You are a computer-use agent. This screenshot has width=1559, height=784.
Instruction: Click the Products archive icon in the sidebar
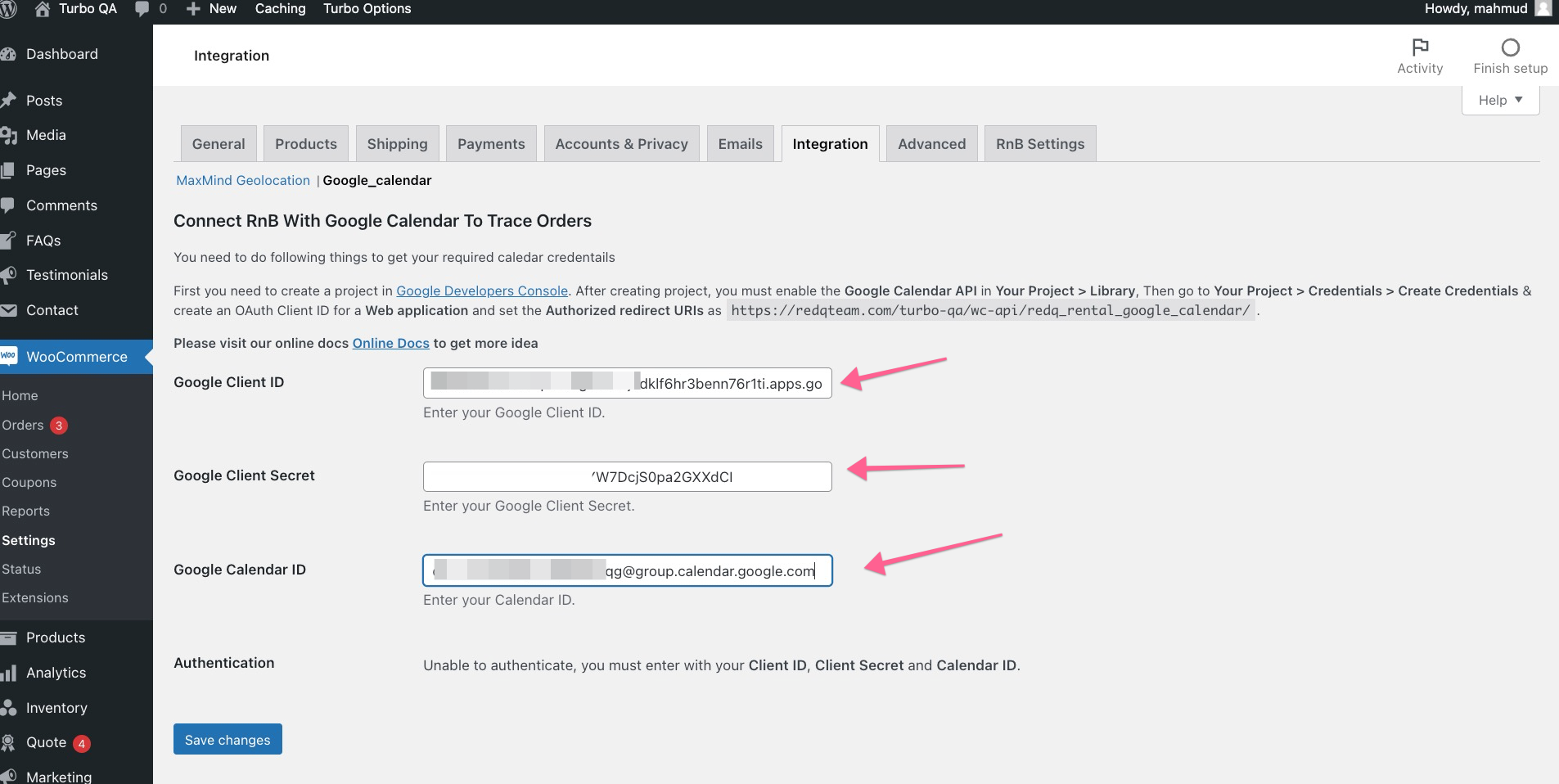click(x=8, y=638)
